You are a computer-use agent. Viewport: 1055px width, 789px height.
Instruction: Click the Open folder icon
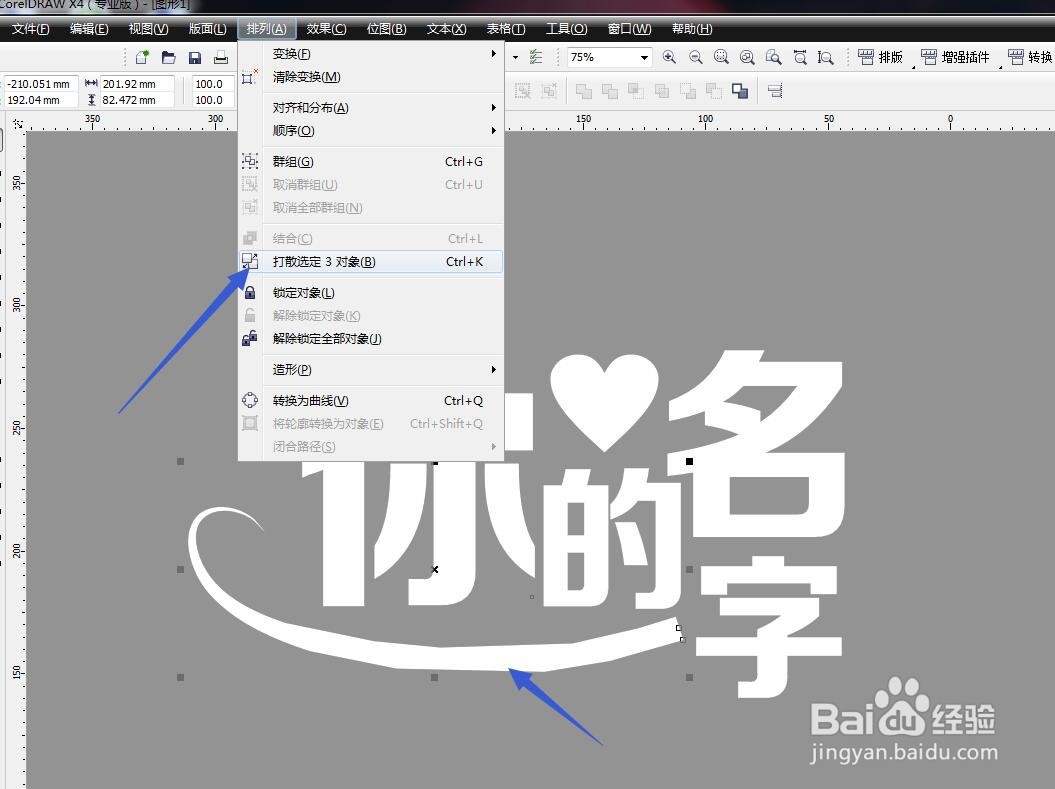[168, 58]
